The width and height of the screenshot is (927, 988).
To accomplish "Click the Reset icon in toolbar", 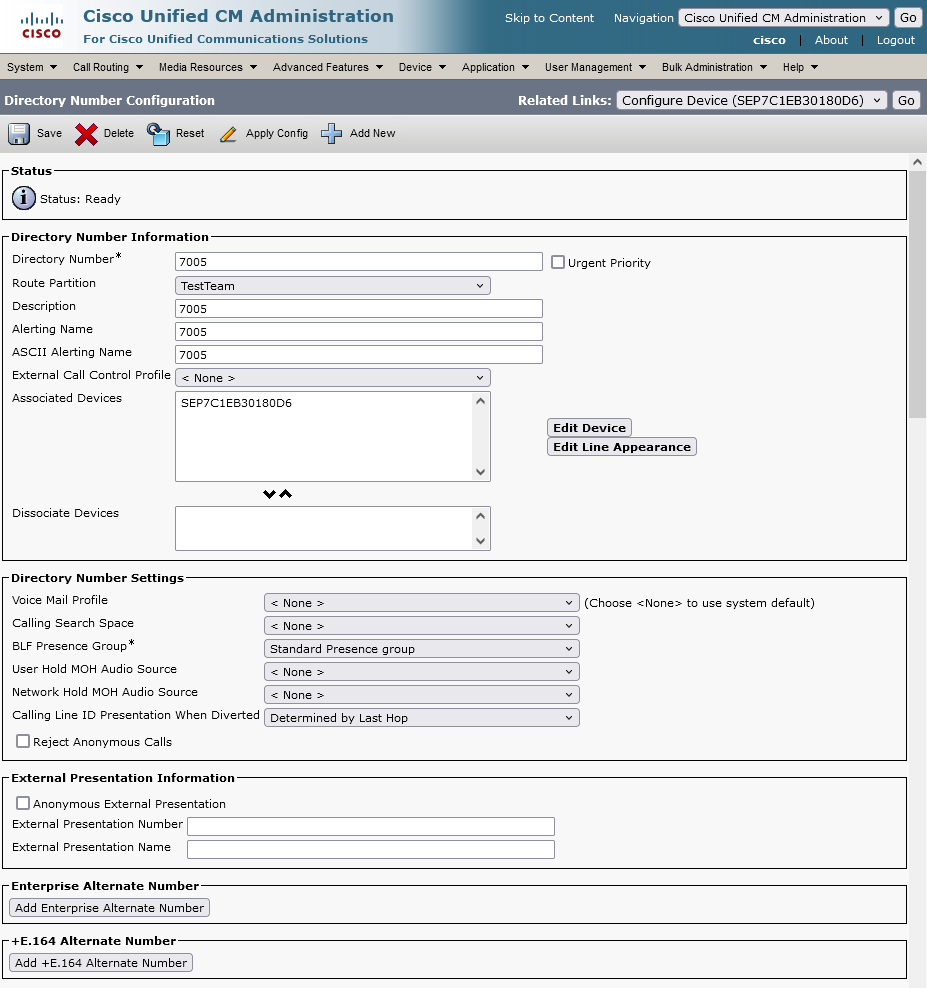I will pos(158,133).
